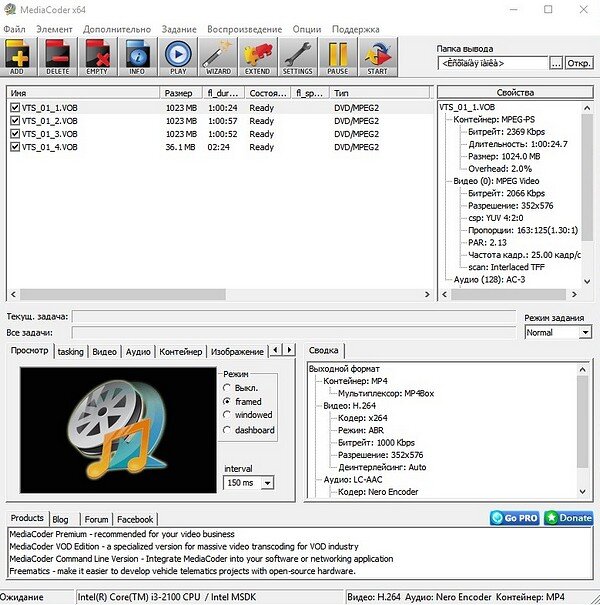
Task: Switch to the Видео tab
Action: point(104,352)
